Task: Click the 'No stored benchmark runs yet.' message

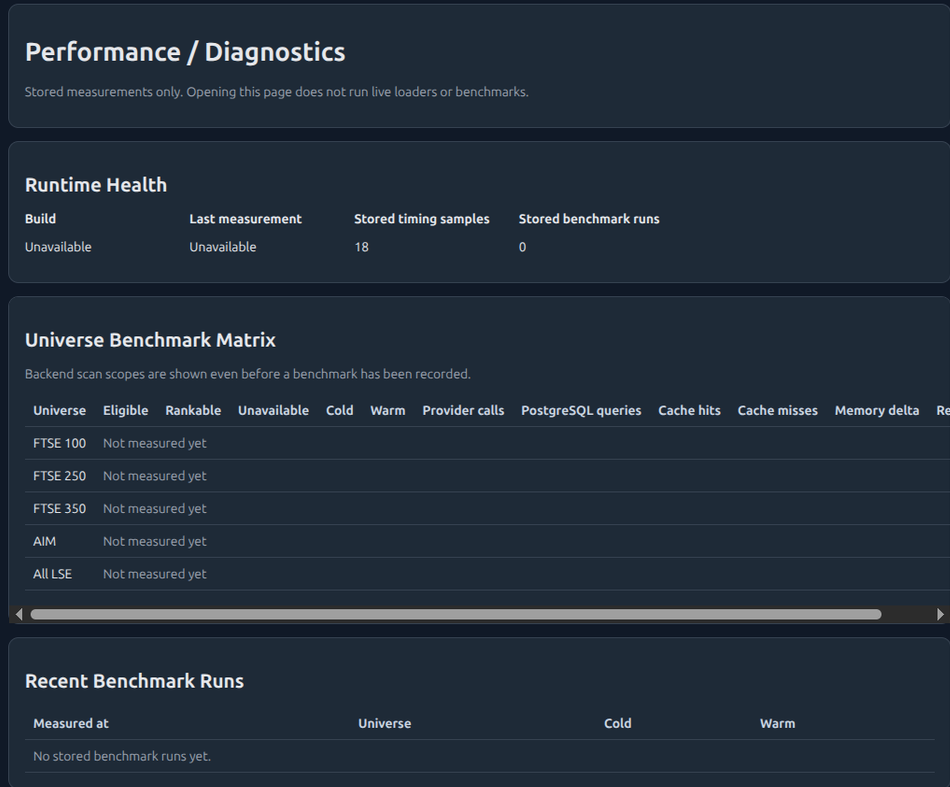Action: coord(122,756)
